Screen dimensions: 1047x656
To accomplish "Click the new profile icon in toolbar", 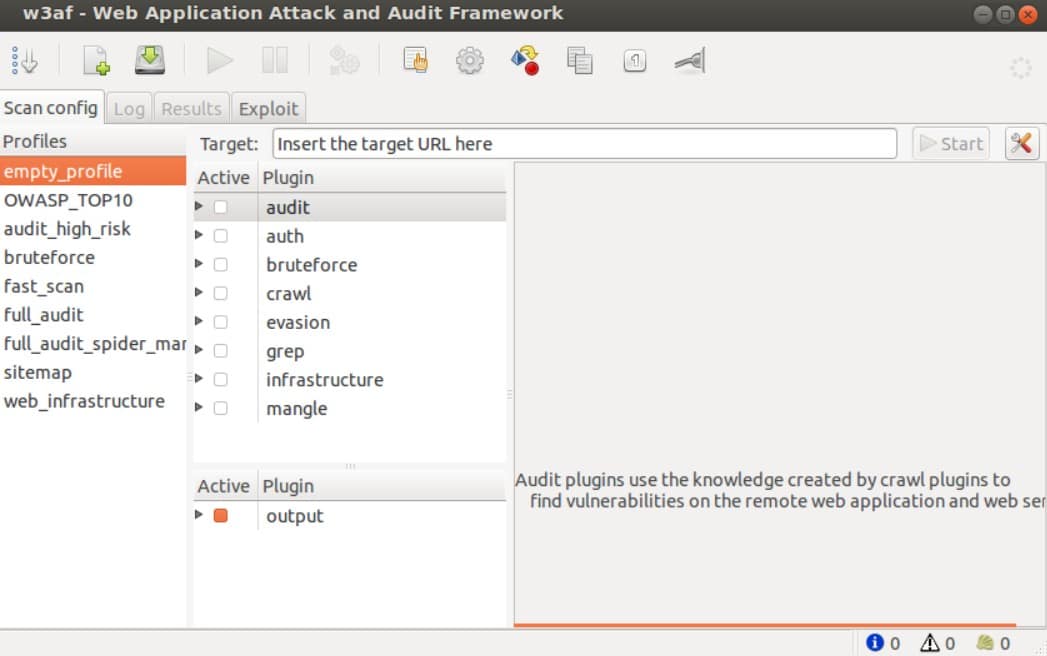I will point(97,61).
